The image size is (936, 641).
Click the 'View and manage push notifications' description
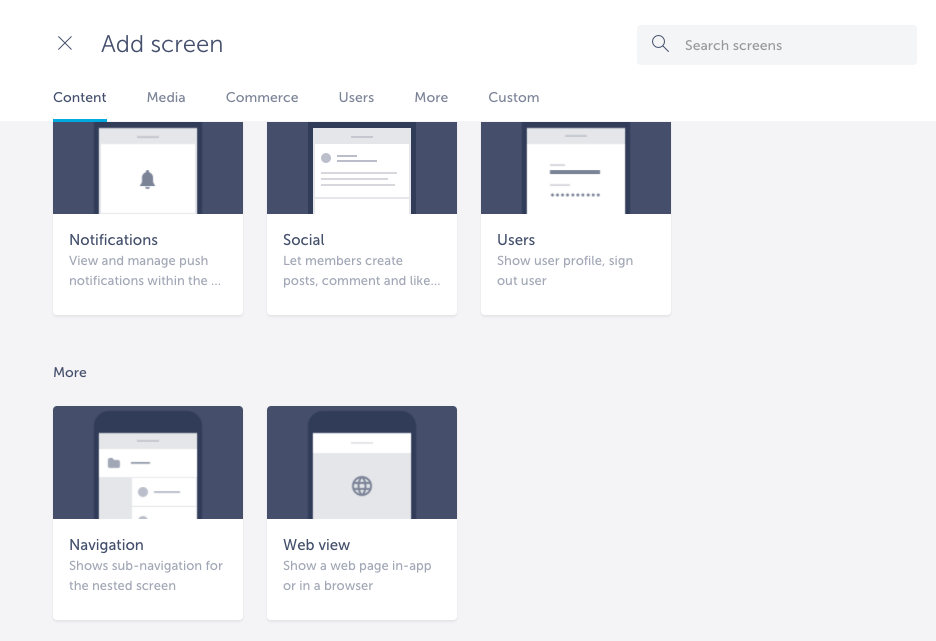145,270
